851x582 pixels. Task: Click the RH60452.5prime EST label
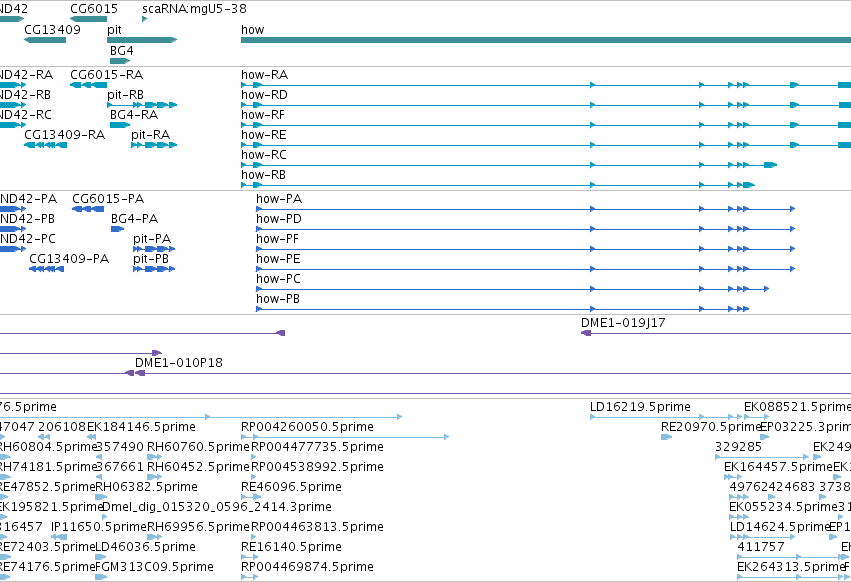(x=199, y=467)
